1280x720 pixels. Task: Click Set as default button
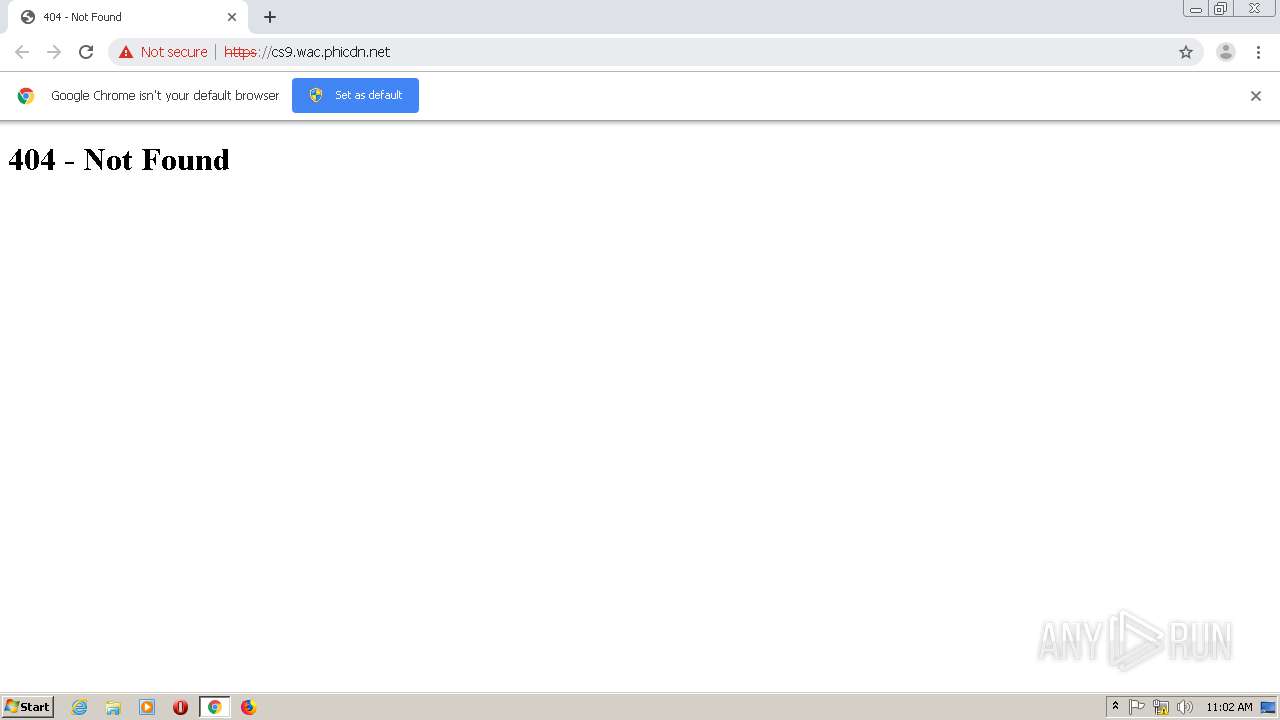[355, 95]
